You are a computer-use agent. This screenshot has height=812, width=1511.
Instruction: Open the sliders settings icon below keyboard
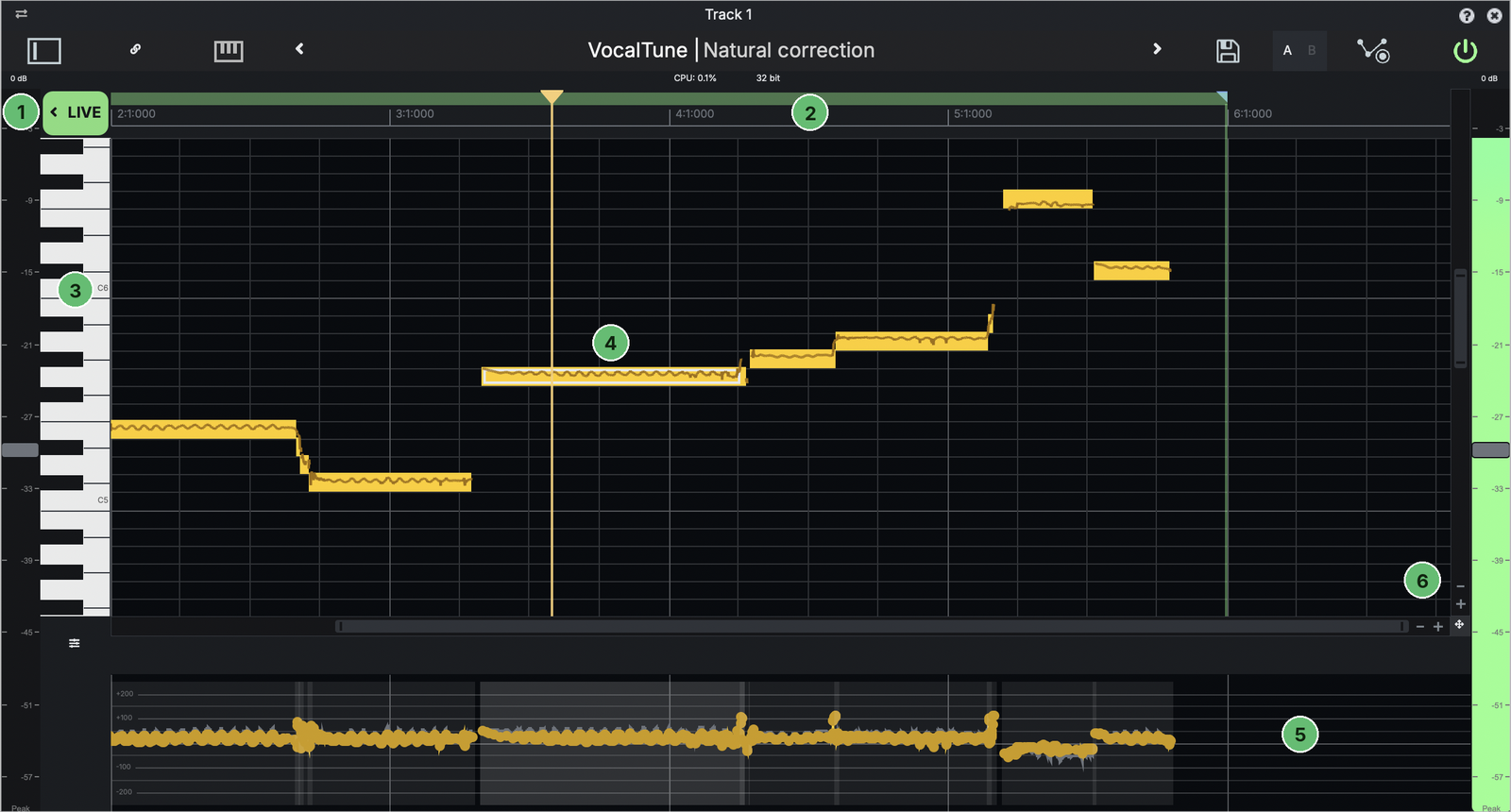pos(75,643)
